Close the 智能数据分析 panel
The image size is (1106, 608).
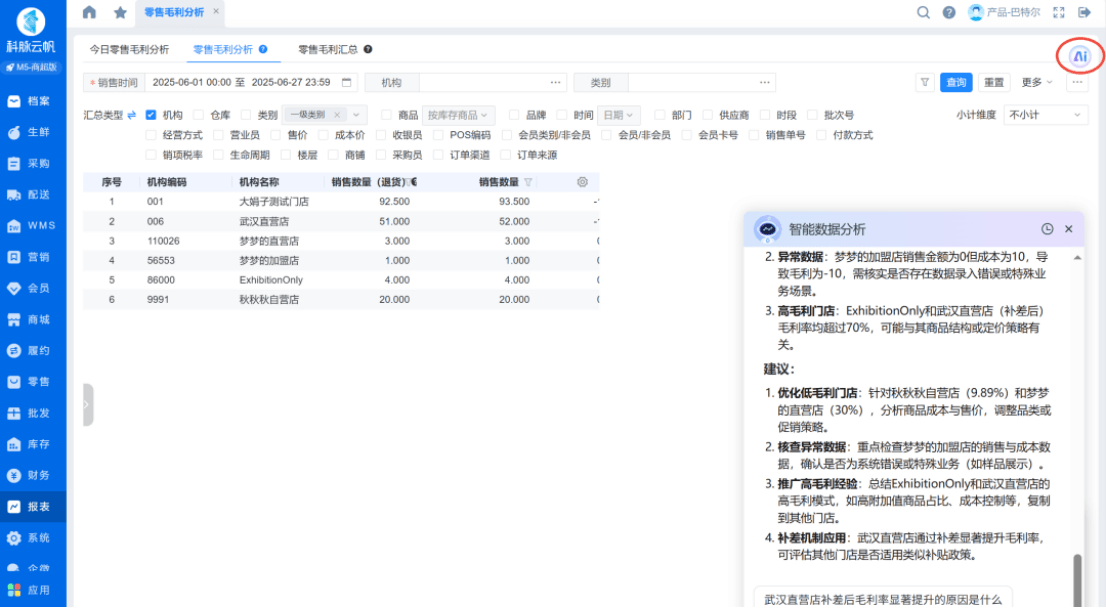point(1069,229)
